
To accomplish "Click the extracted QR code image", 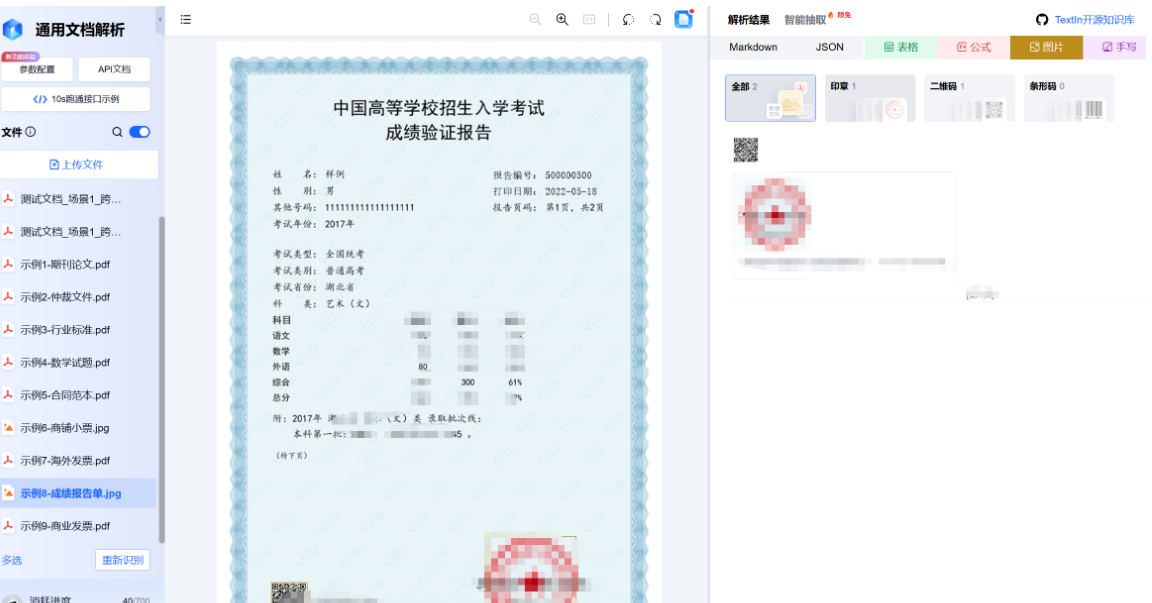I will point(746,150).
